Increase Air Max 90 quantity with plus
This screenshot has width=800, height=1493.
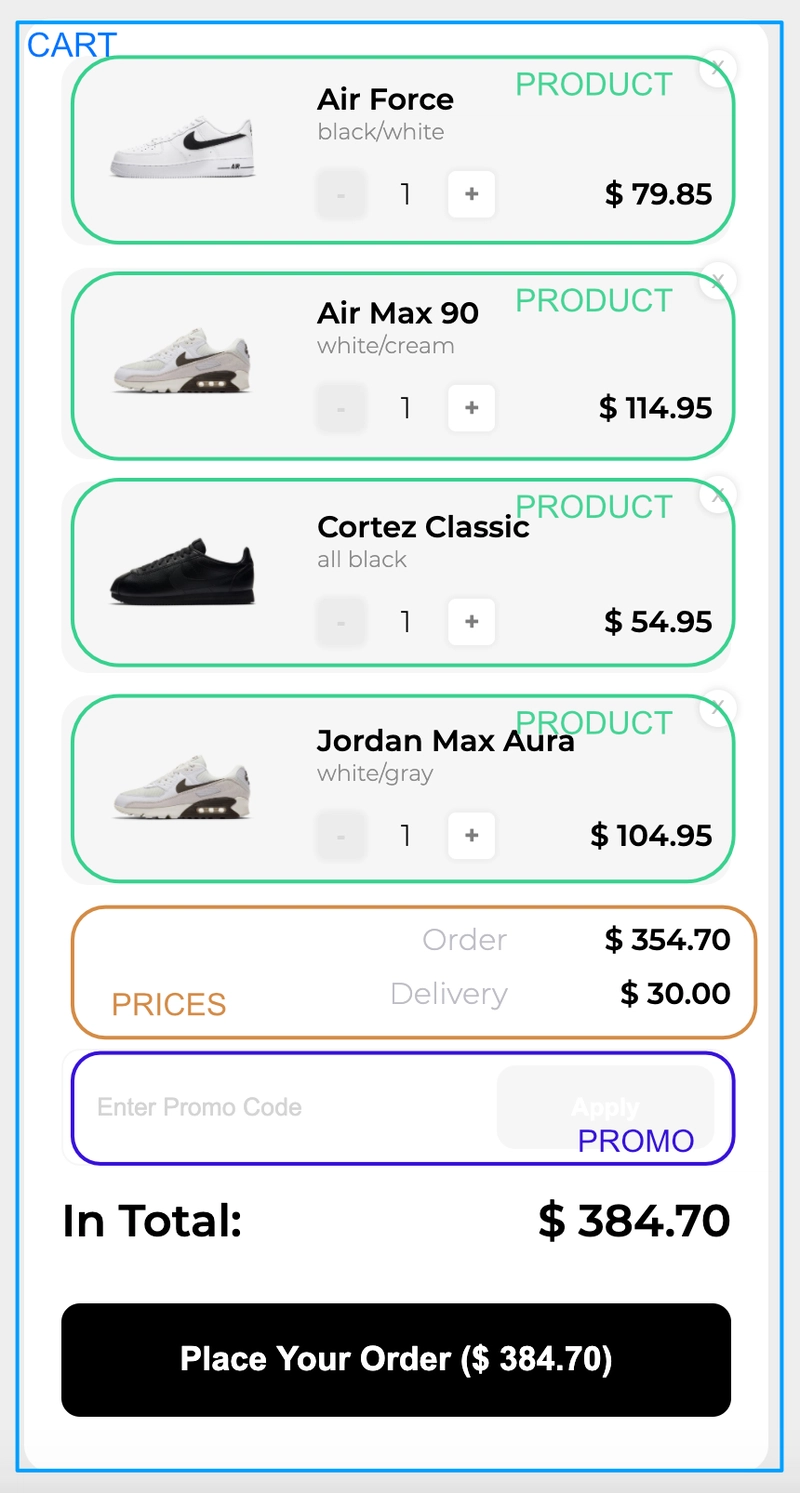472,408
